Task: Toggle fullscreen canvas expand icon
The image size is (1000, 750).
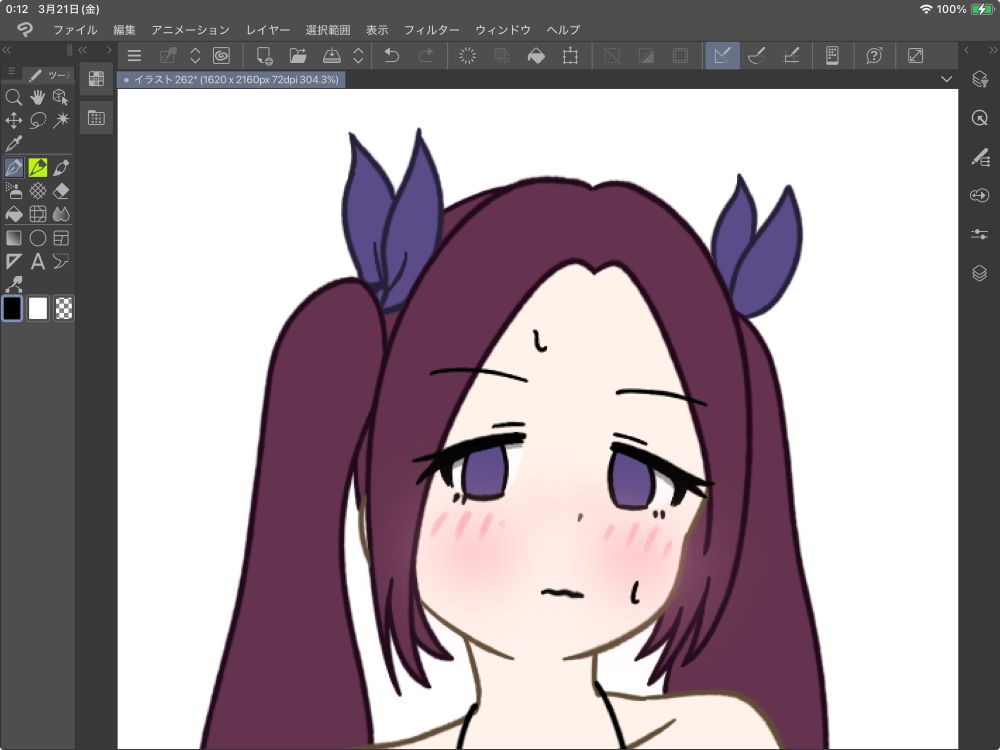Action: 915,55
